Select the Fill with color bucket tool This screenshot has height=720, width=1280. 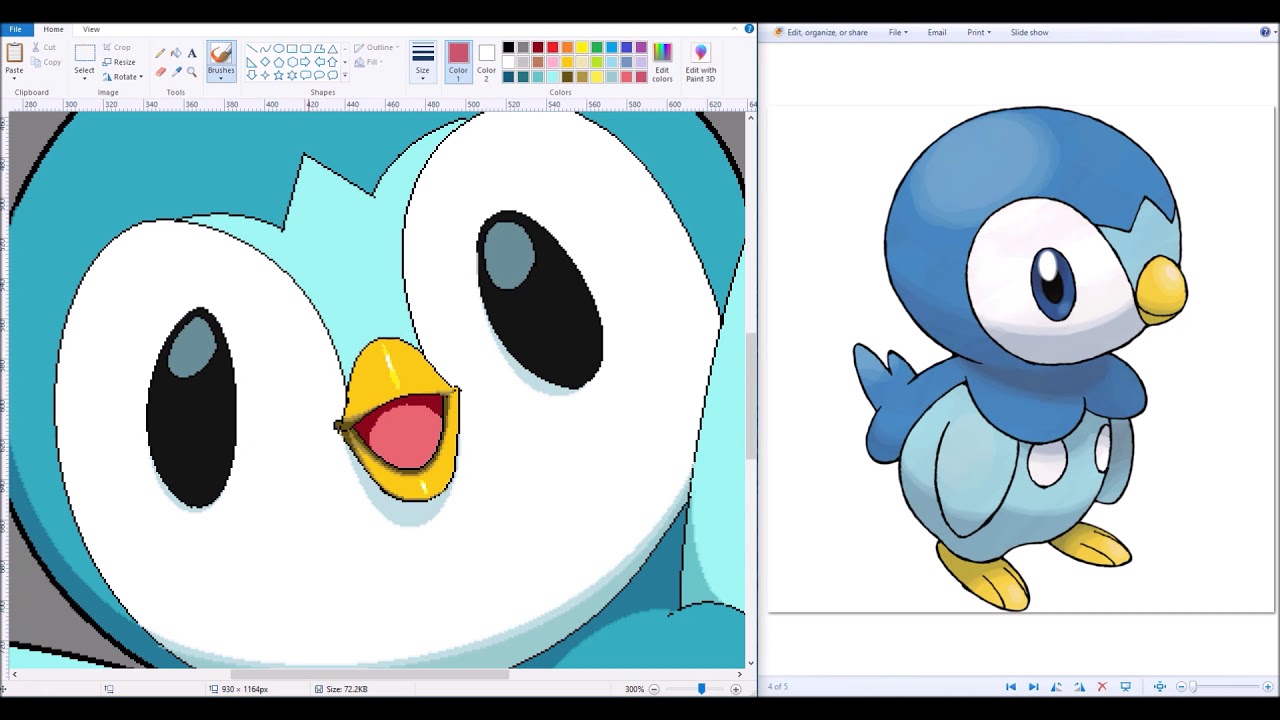click(176, 53)
